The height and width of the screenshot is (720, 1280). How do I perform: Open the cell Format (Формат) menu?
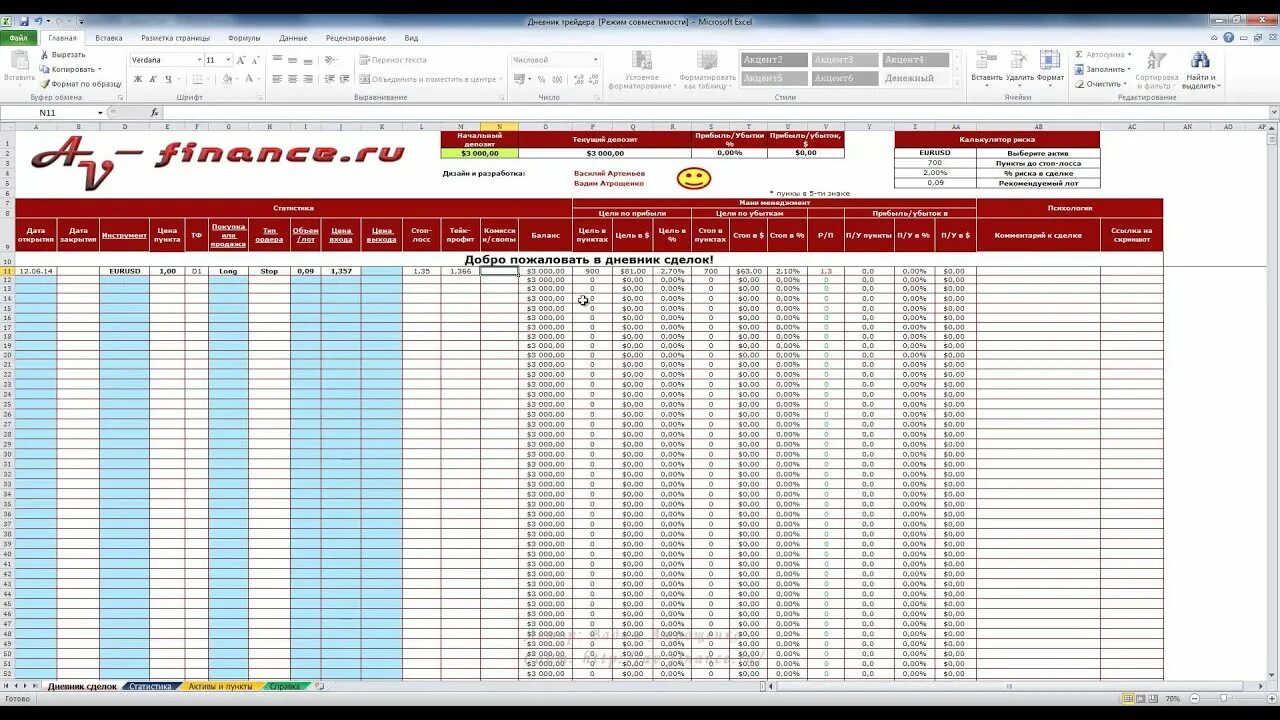[1050, 66]
